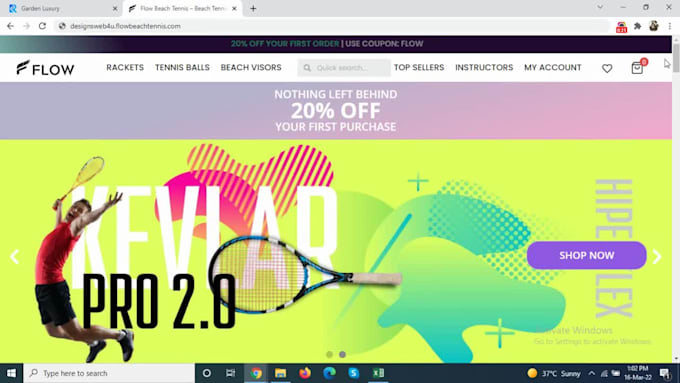Open Cortana circle icon

click(x=207, y=373)
